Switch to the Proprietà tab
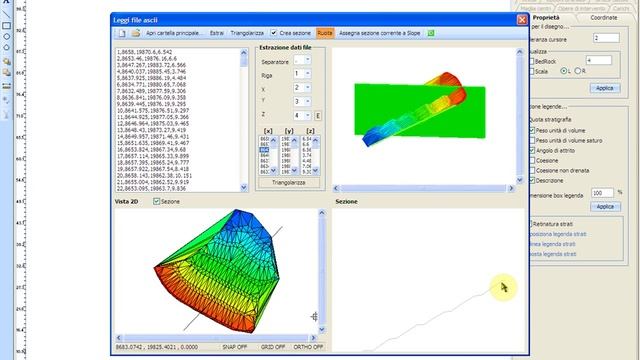640x360 pixels. [546, 18]
